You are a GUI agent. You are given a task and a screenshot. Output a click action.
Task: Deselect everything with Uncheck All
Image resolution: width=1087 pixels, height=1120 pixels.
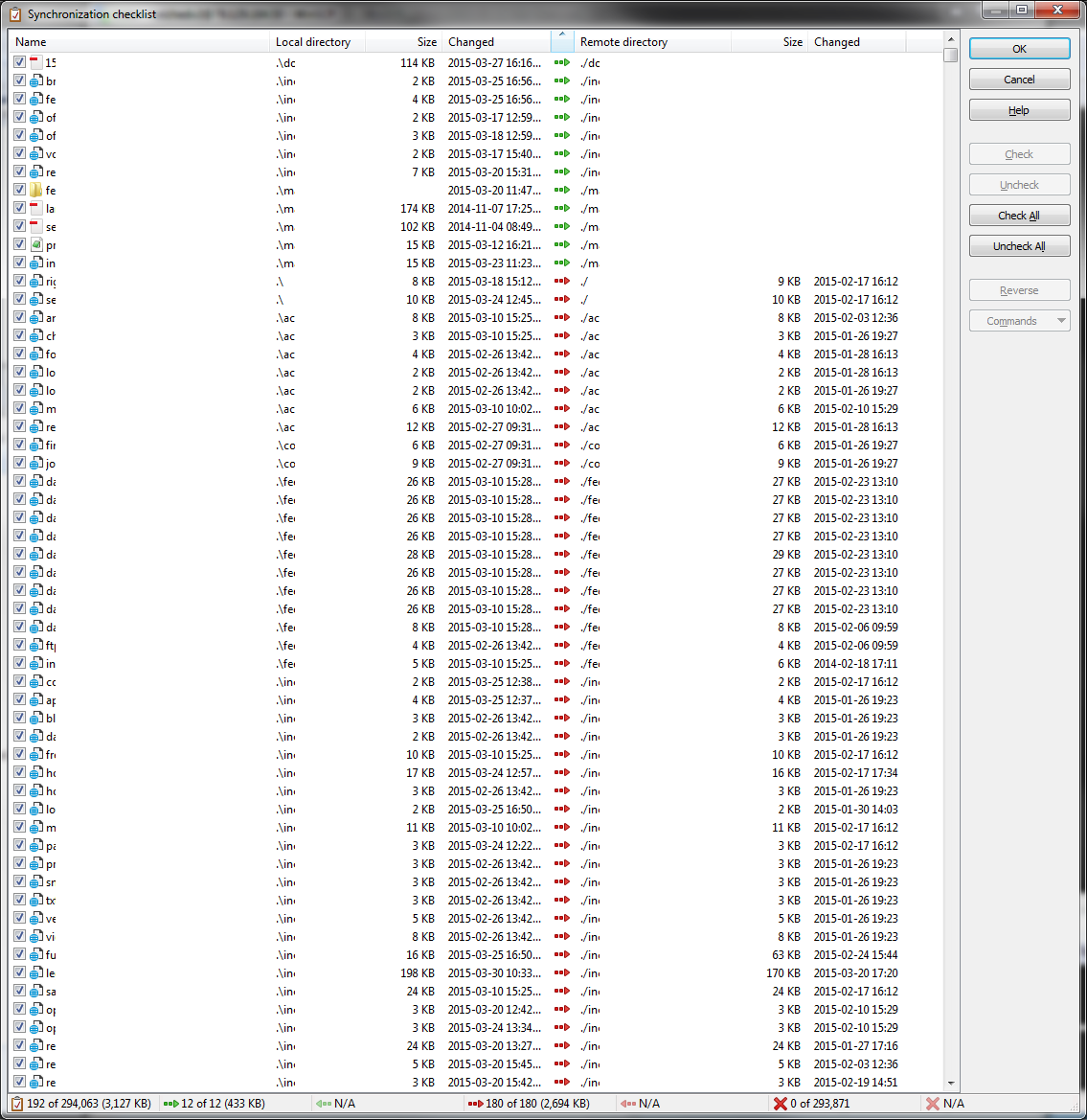tap(1019, 245)
